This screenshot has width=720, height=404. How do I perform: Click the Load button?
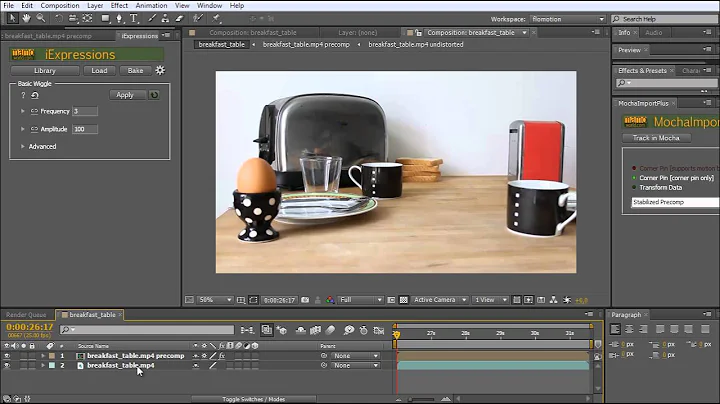99,71
